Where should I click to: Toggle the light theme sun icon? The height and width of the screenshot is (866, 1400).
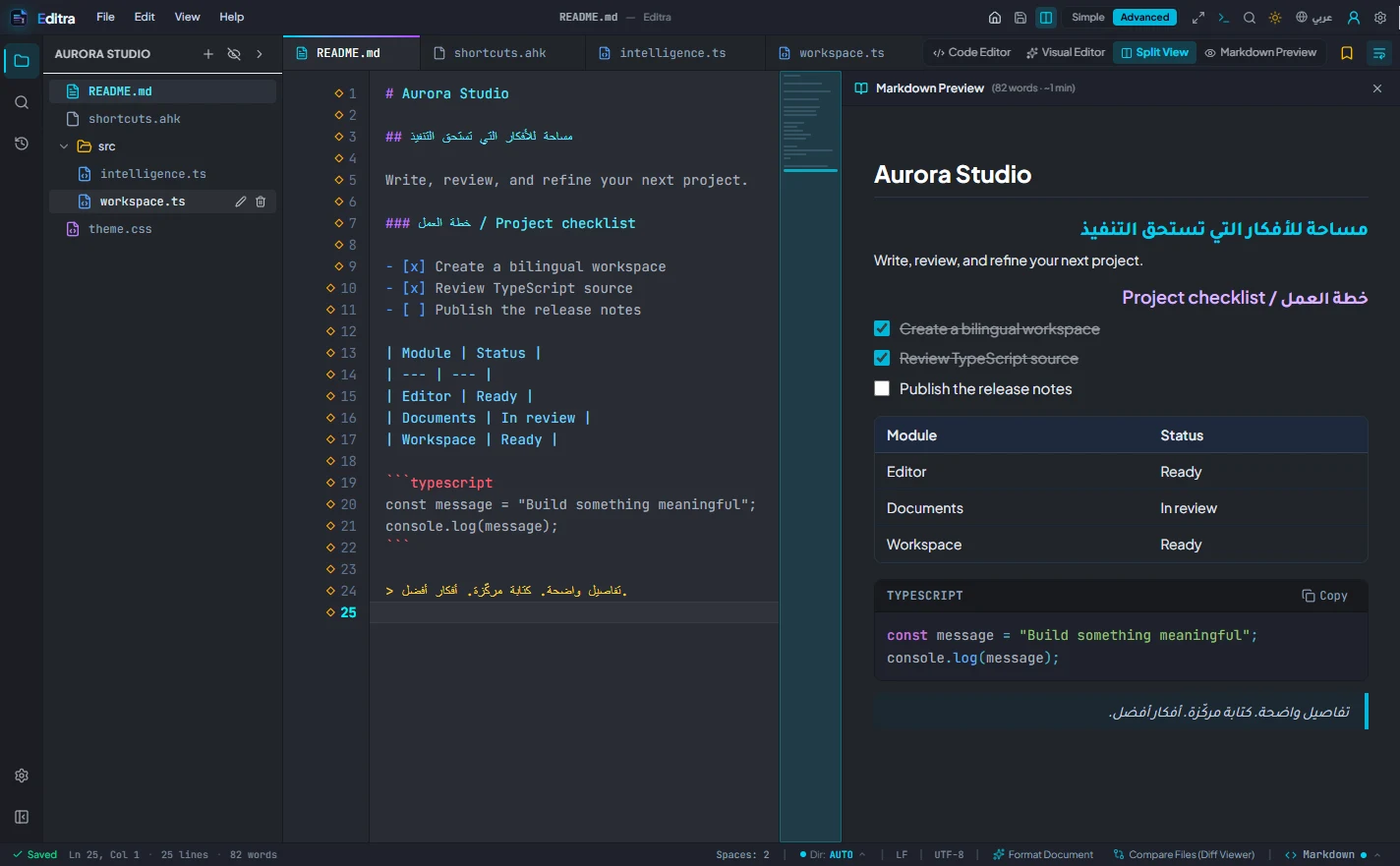pos(1275,18)
